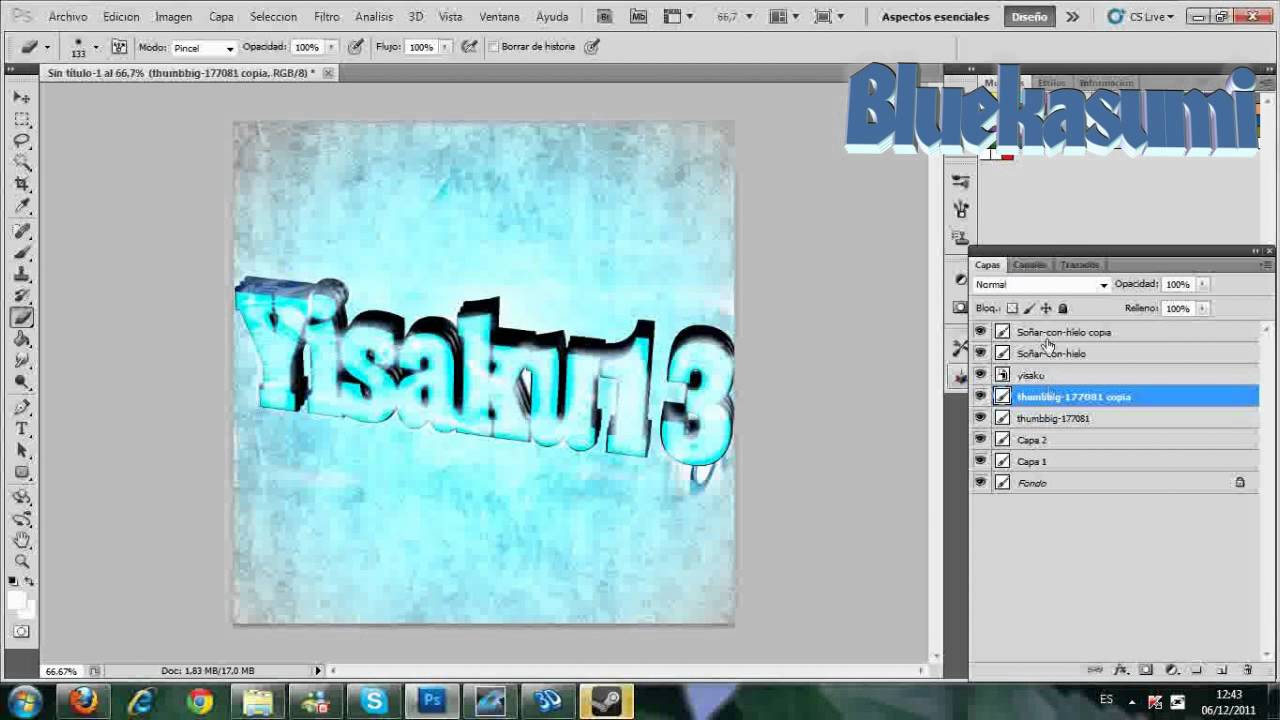Click the Diseño workspace button
1280x720 pixels.
click(x=1029, y=17)
